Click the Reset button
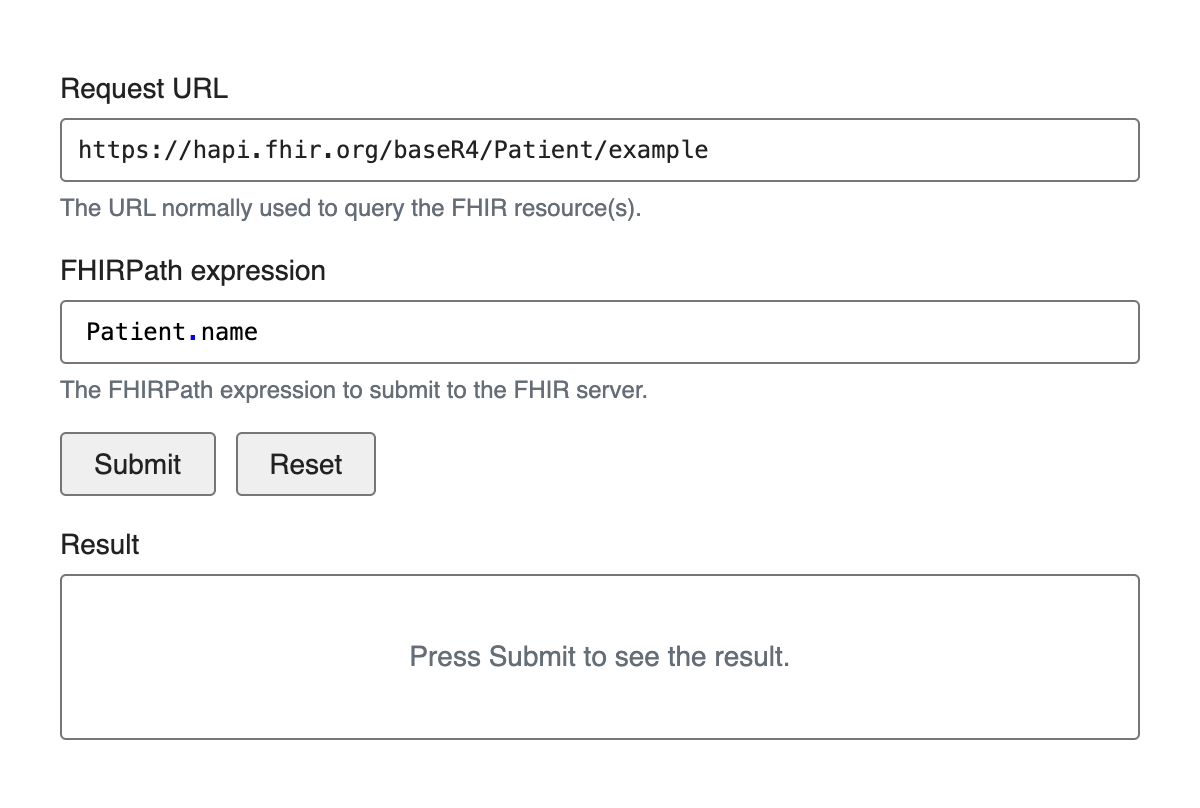1200x808 pixels. click(305, 464)
